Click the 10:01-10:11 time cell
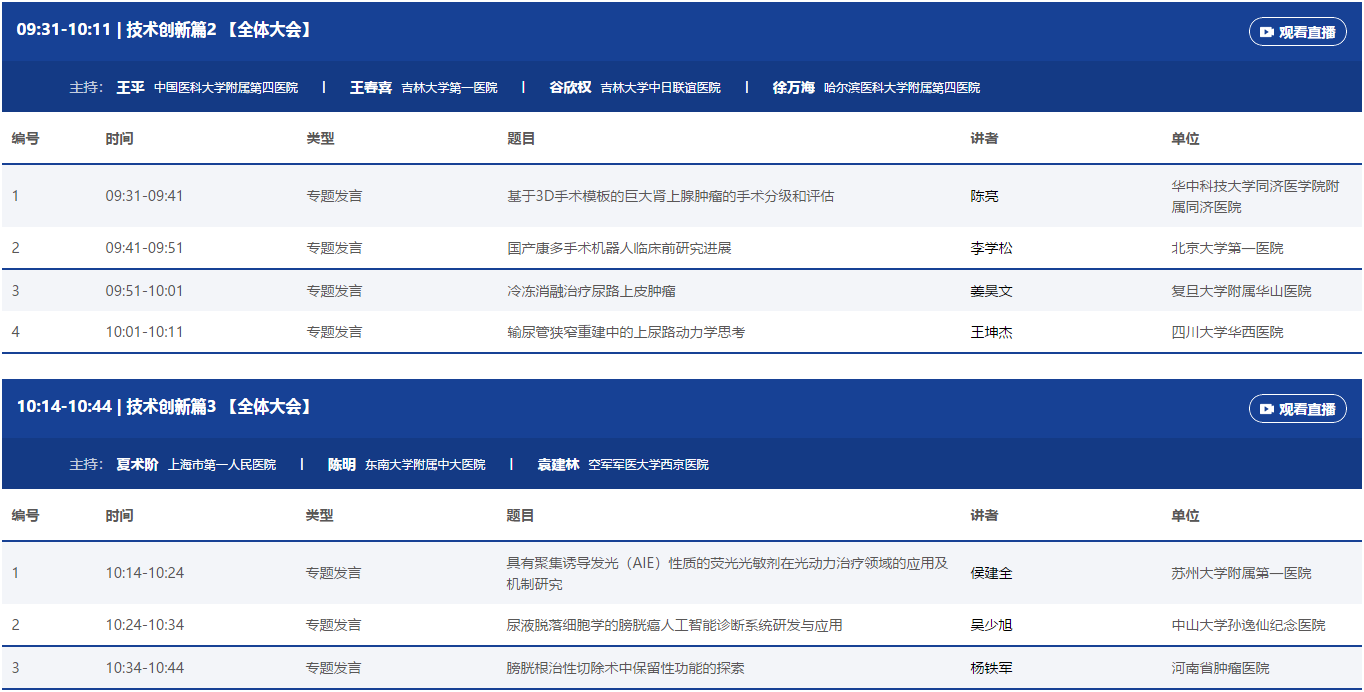This screenshot has width=1364, height=692. pos(144,332)
